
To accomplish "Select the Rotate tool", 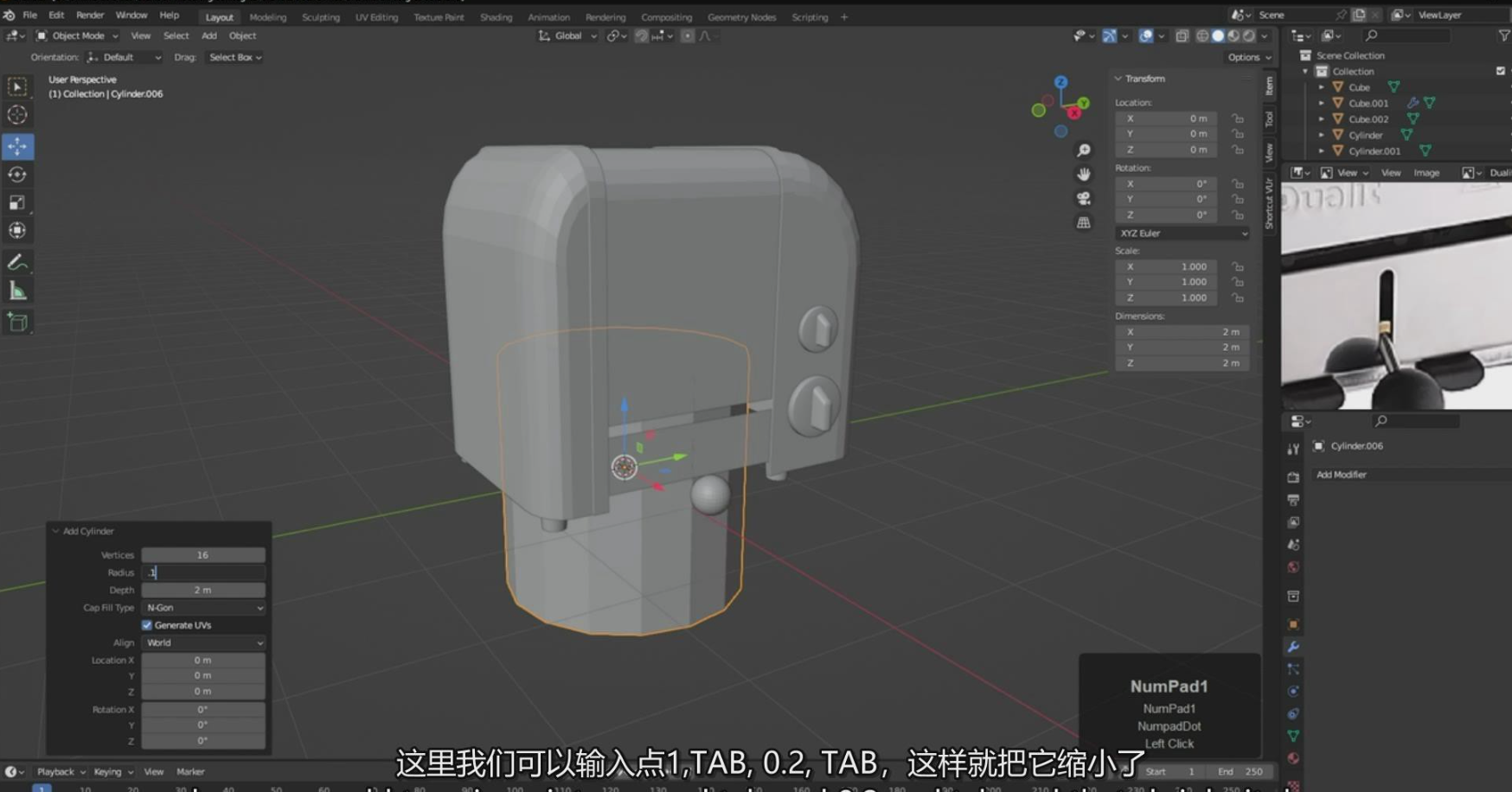I will tap(17, 175).
